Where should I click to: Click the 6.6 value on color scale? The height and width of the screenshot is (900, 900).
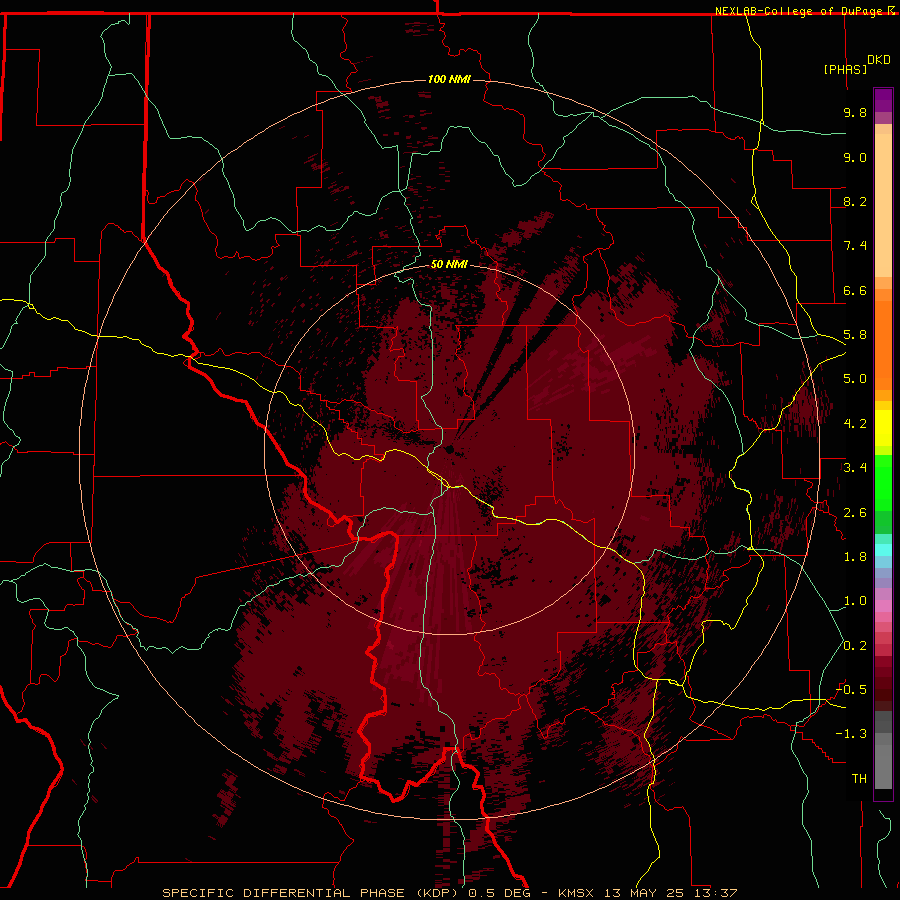click(x=855, y=290)
